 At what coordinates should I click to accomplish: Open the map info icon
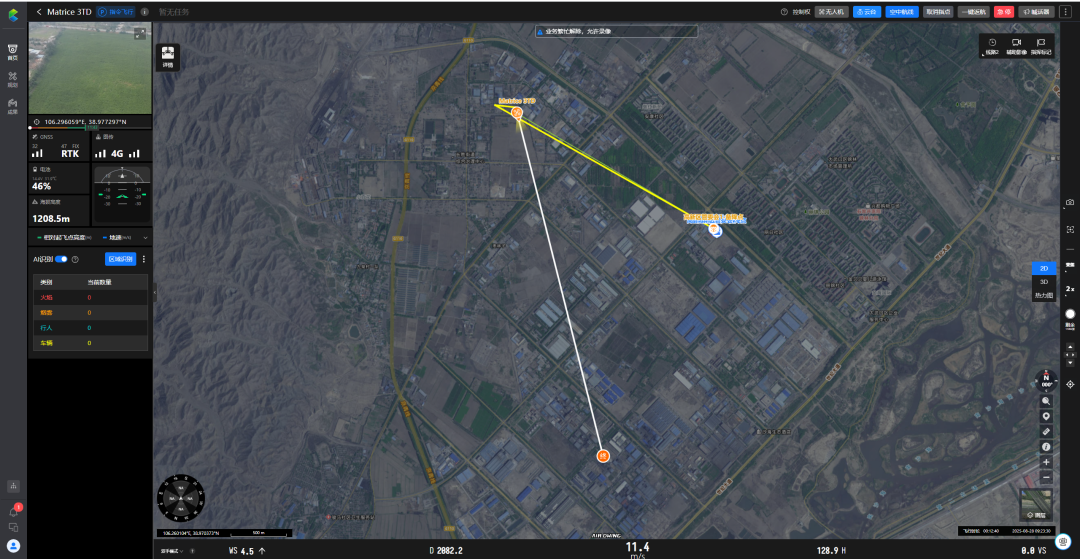pyautogui.click(x=1046, y=447)
